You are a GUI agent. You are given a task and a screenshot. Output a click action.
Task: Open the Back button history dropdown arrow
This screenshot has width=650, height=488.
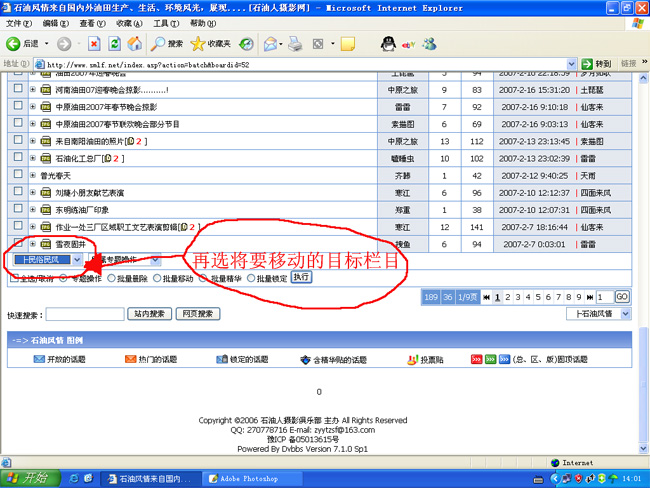coord(46,44)
